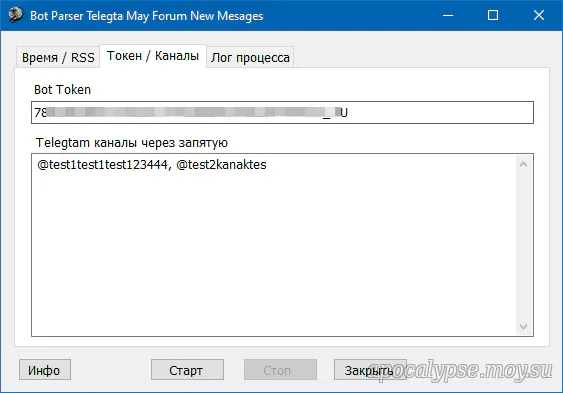This screenshot has height=393, width=563.
Task: Click the Telegtam каналы через запятую label
Action: point(132,143)
